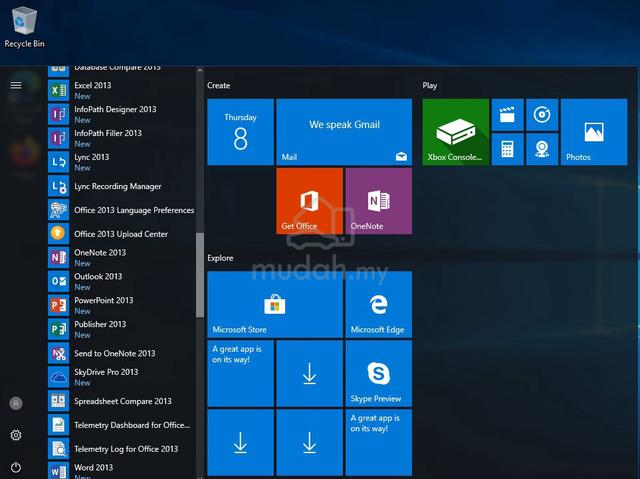This screenshot has height=479, width=640.
Task: Open Microsoft Edge tile
Action: click(379, 304)
